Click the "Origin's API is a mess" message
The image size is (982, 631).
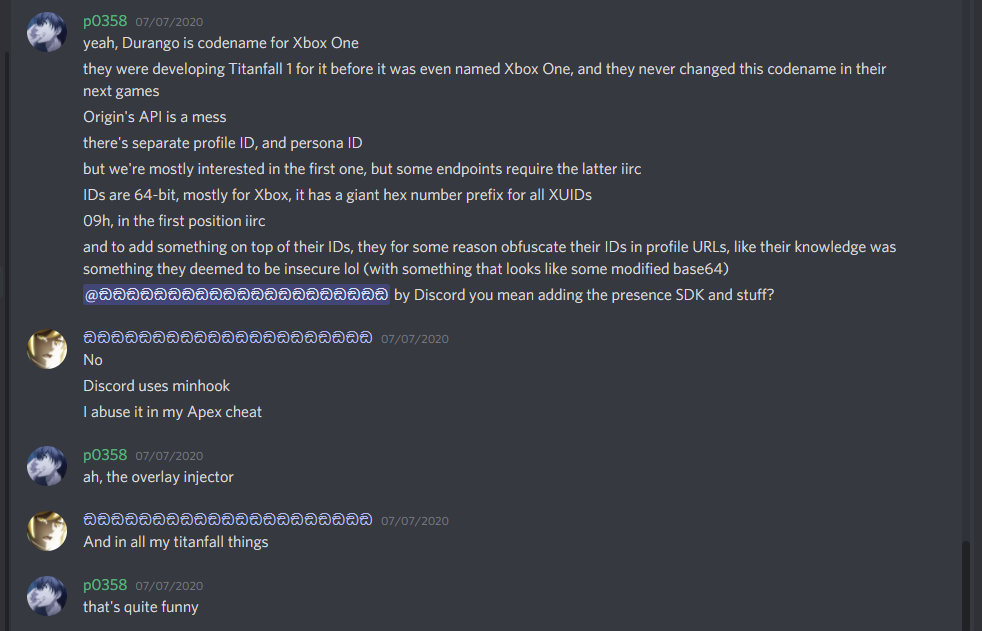pyautogui.click(x=155, y=117)
